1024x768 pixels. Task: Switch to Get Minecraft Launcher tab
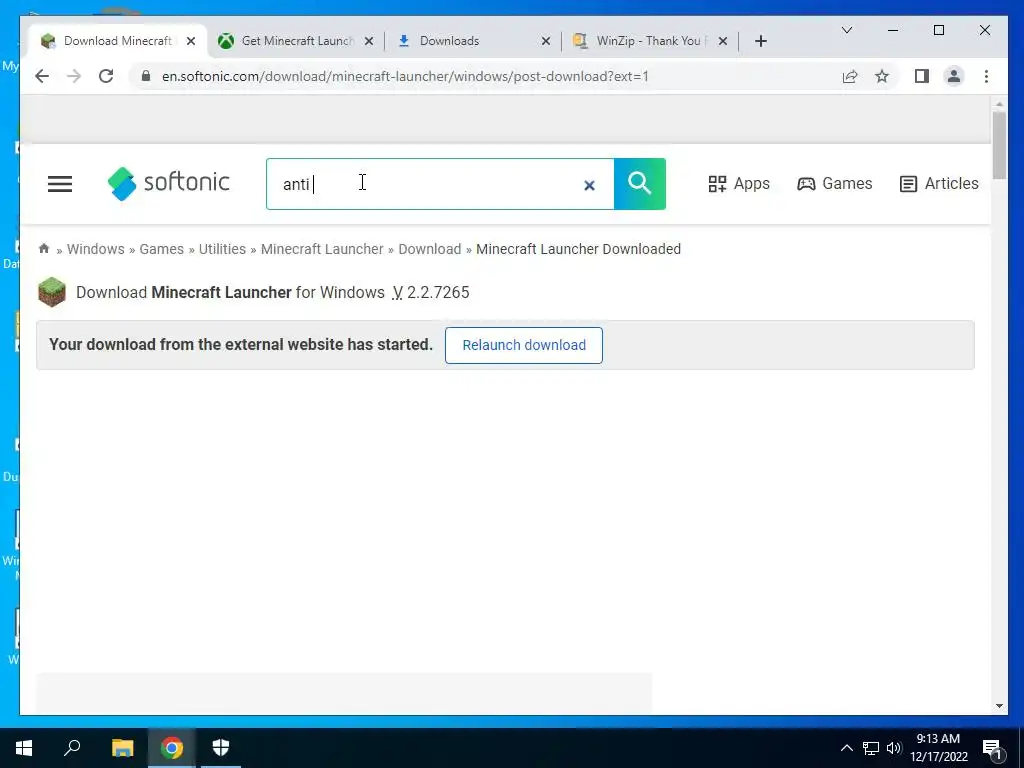(297, 40)
